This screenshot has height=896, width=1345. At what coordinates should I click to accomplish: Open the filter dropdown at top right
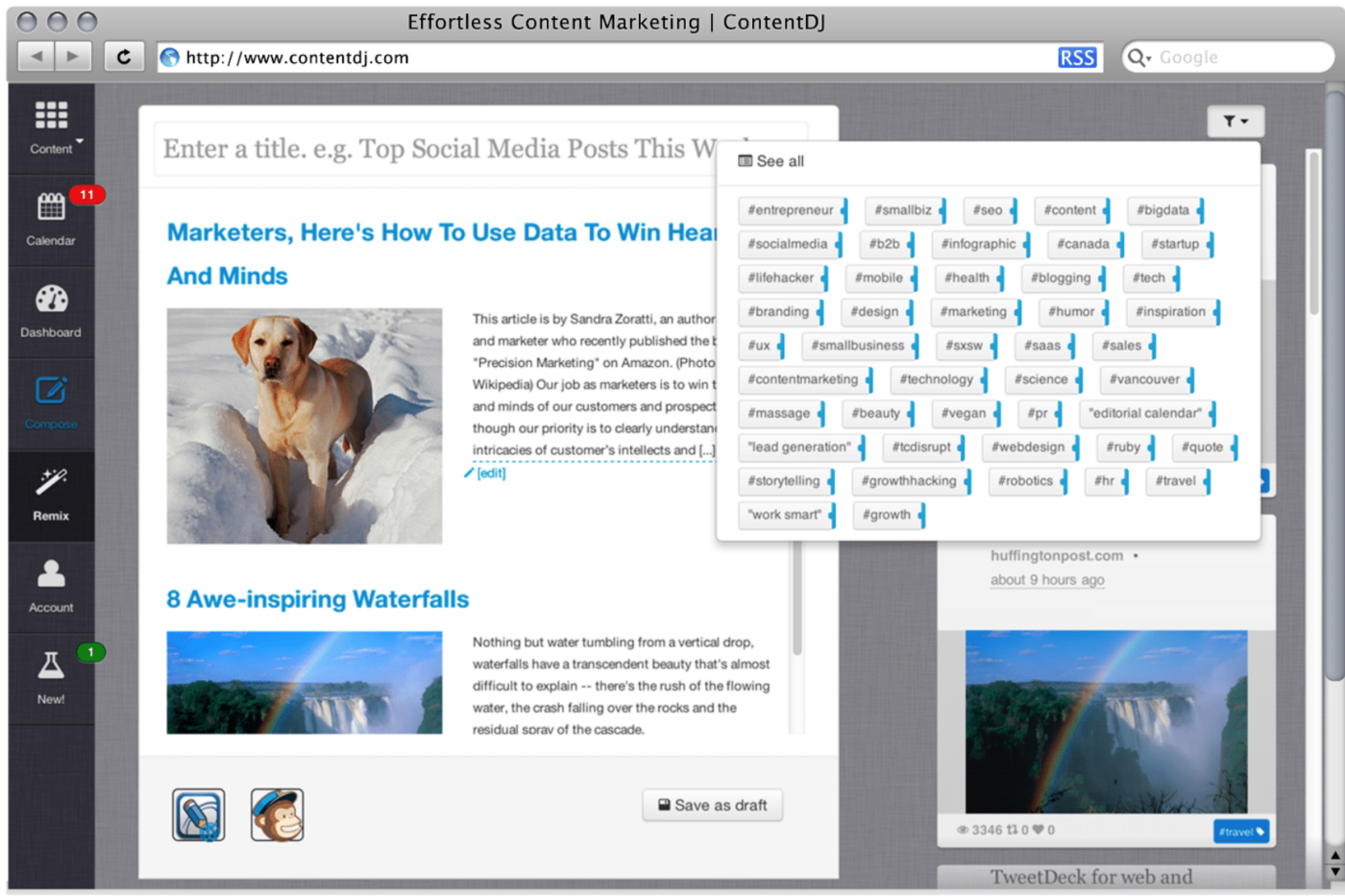click(1235, 121)
